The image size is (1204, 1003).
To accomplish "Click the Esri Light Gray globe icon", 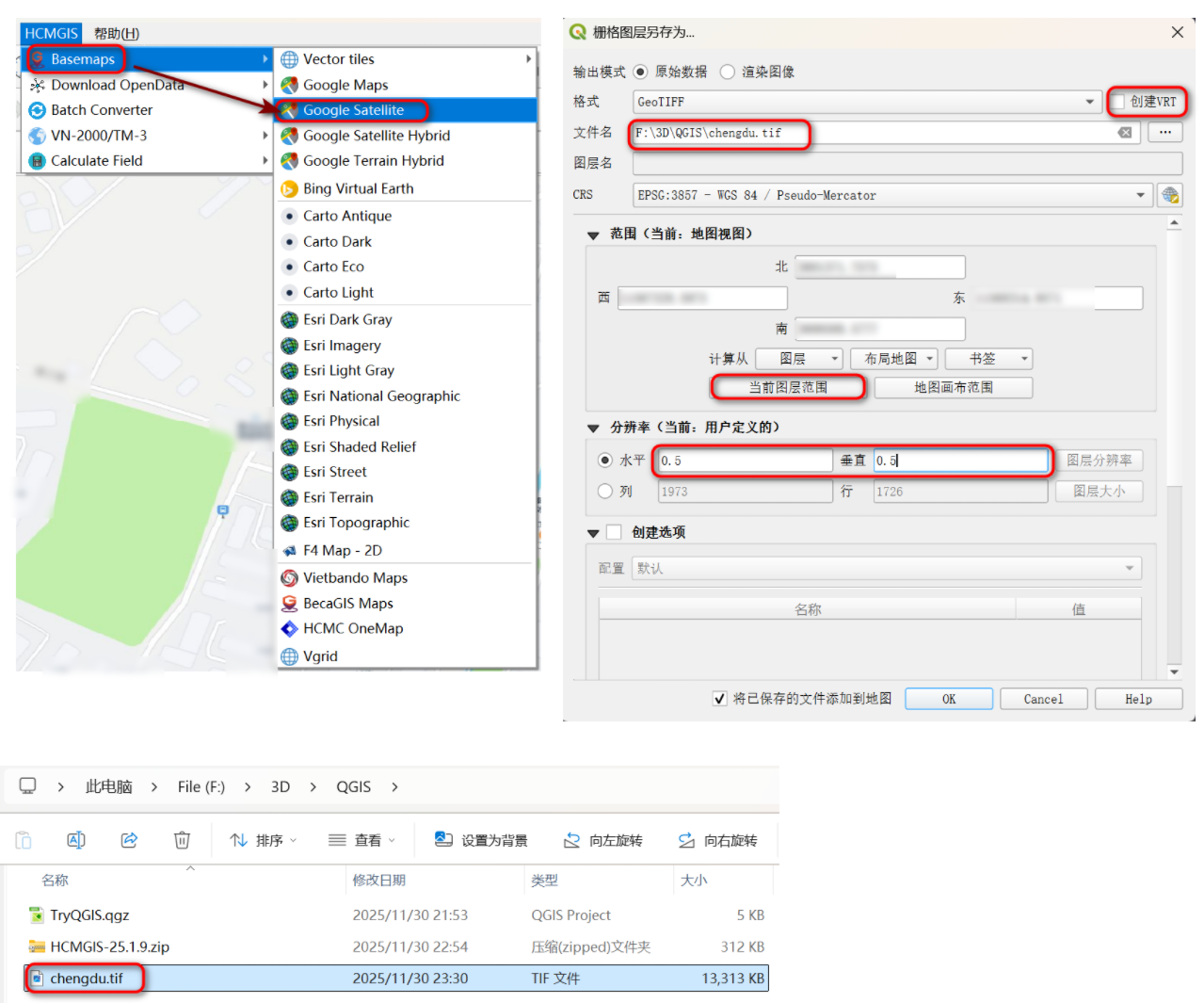I will 290,371.
